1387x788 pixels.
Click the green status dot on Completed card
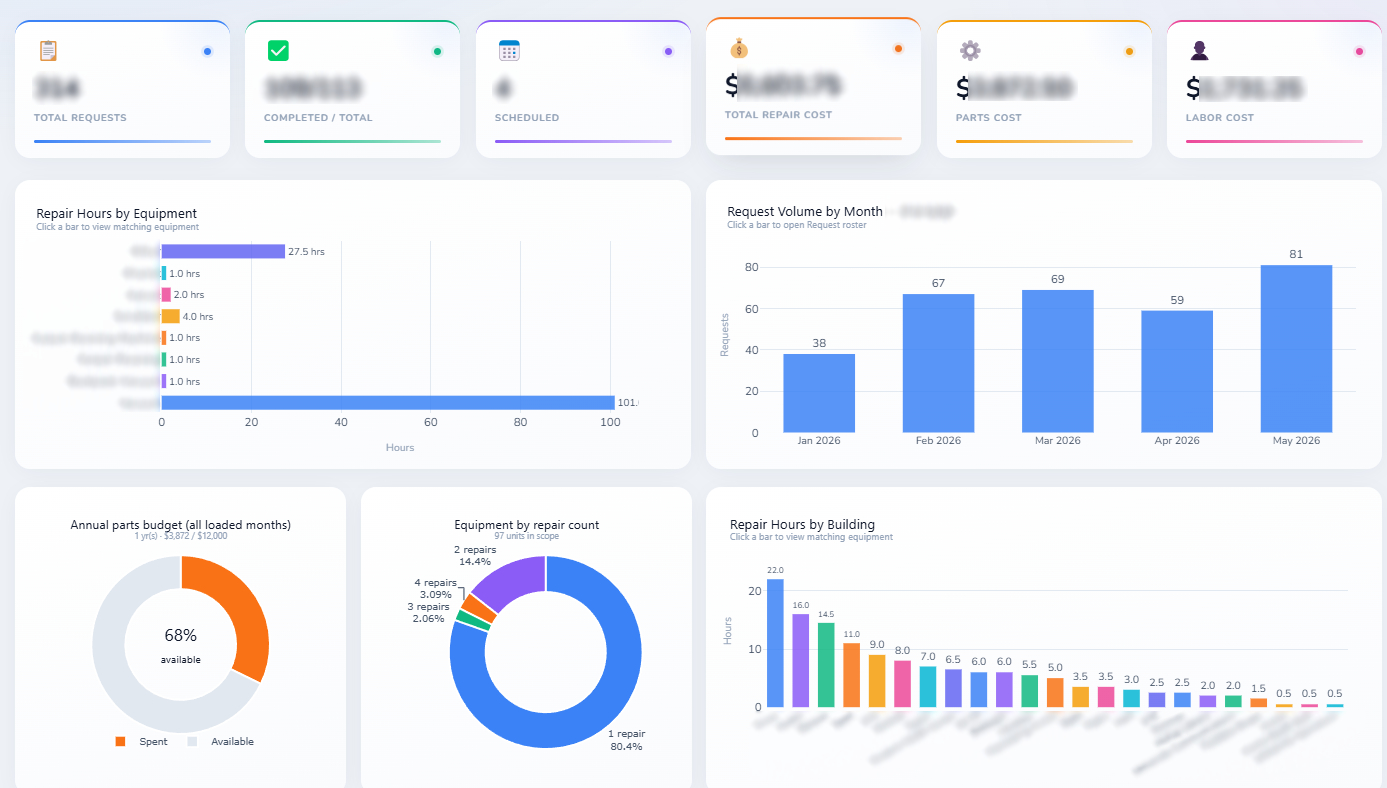pos(437,51)
